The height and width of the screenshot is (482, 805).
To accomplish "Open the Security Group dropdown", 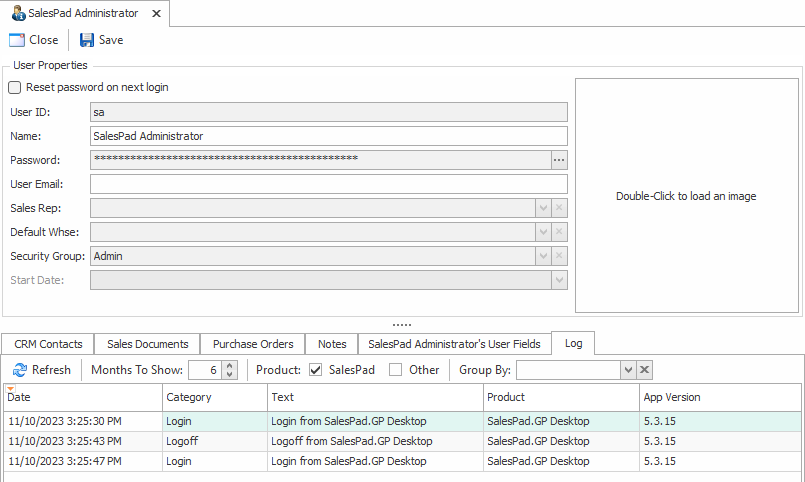I will [x=543, y=256].
